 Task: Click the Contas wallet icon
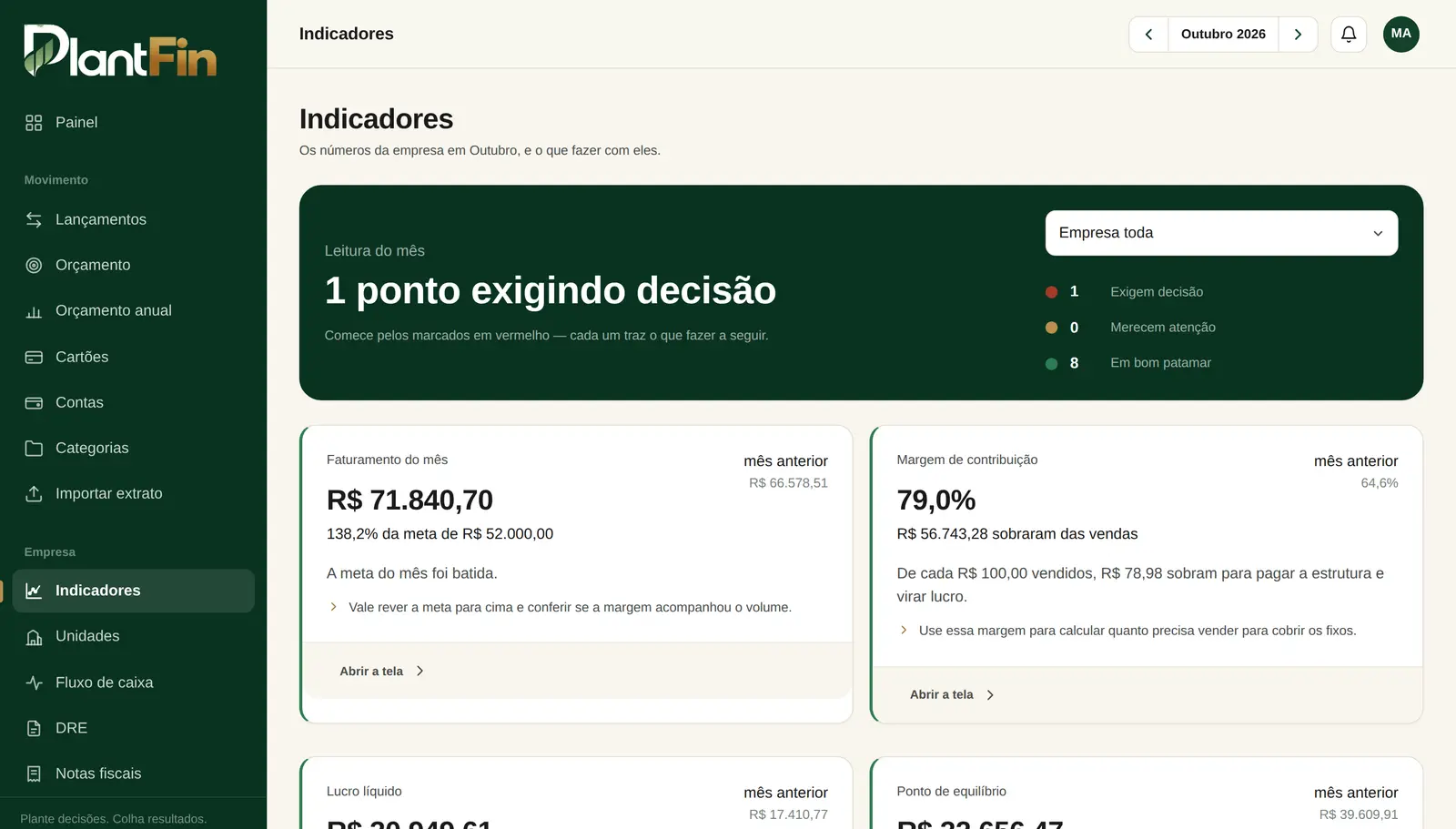(x=34, y=402)
